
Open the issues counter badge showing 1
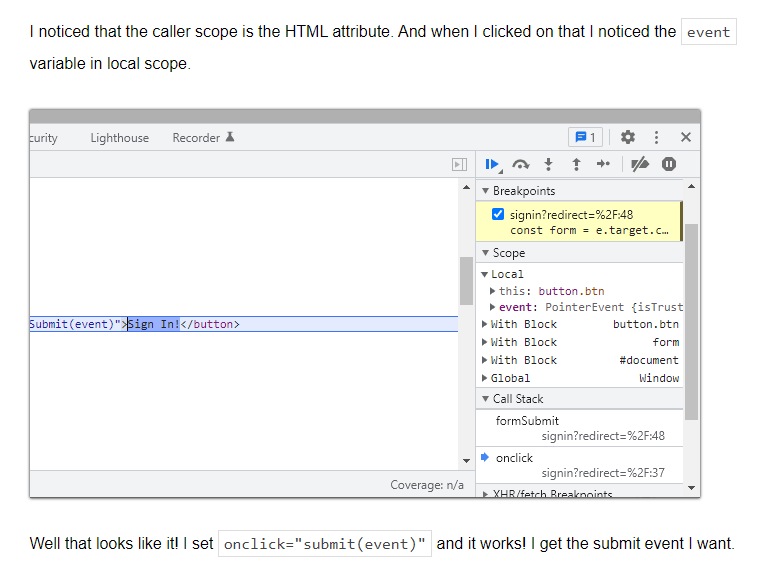[x=585, y=137]
